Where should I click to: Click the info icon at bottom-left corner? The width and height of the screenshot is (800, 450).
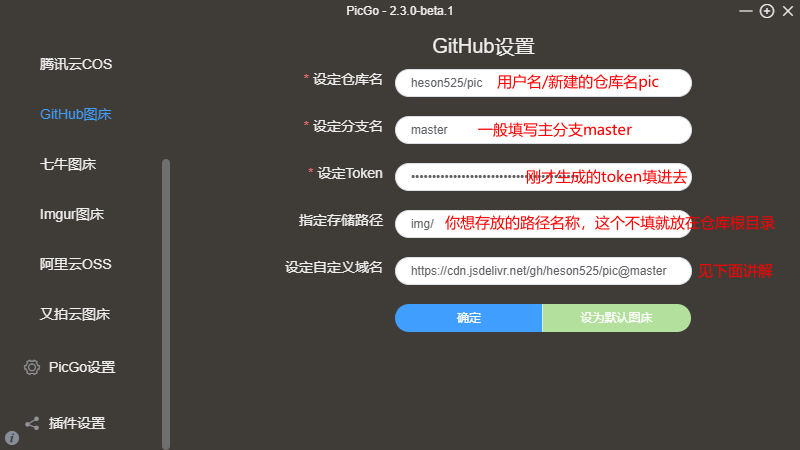tap(12, 438)
